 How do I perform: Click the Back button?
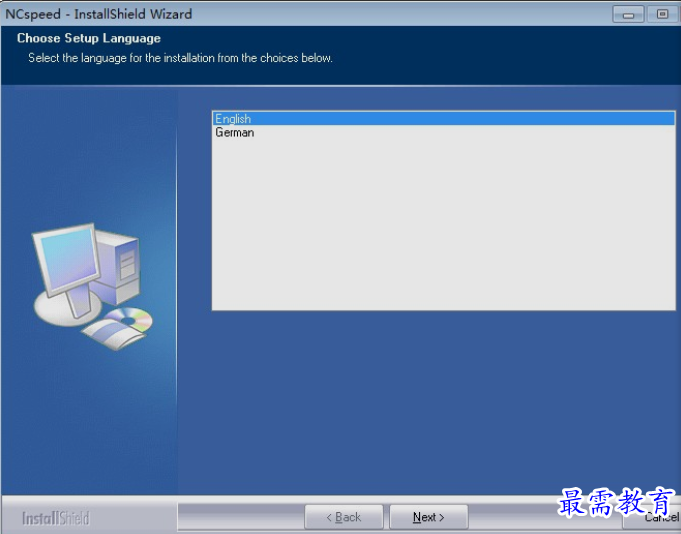coord(344,517)
